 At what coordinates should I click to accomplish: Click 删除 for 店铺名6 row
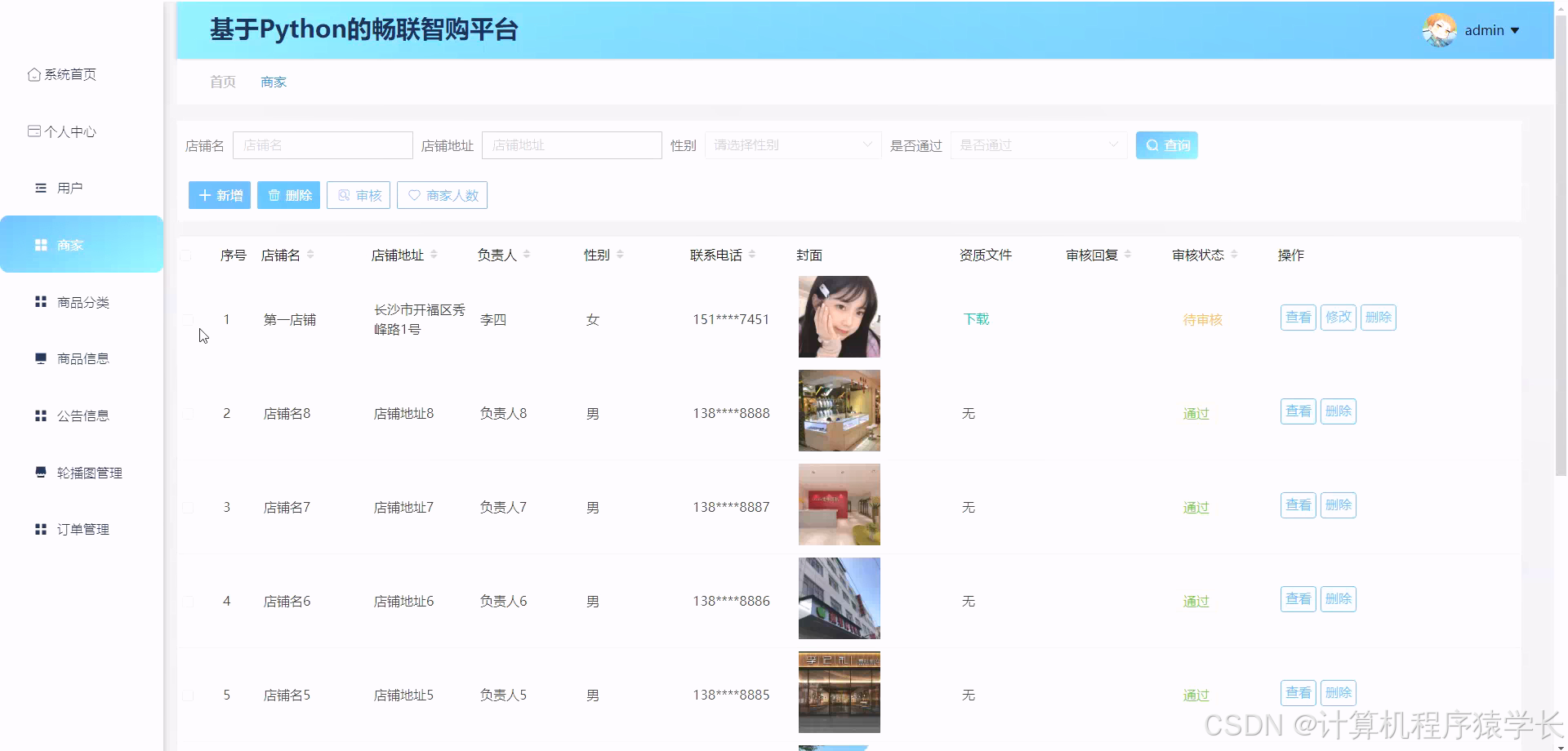click(x=1338, y=598)
